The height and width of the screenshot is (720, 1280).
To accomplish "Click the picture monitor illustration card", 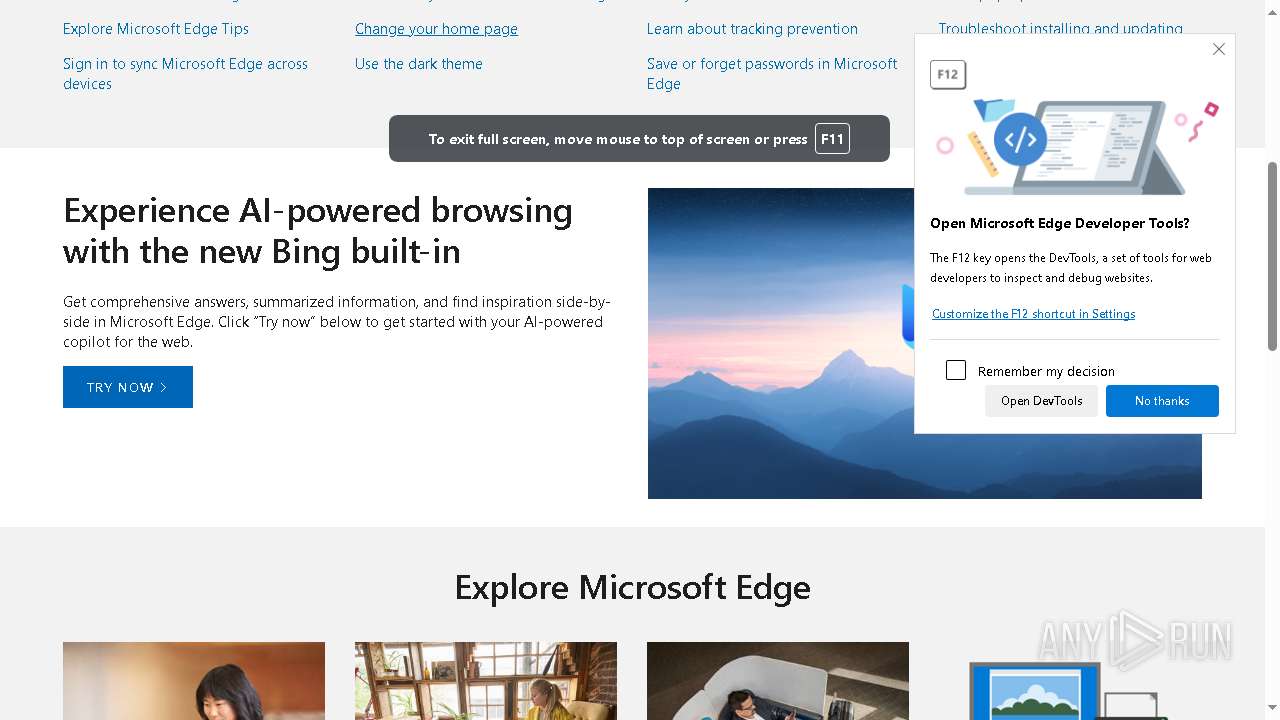I will pos(1069,690).
